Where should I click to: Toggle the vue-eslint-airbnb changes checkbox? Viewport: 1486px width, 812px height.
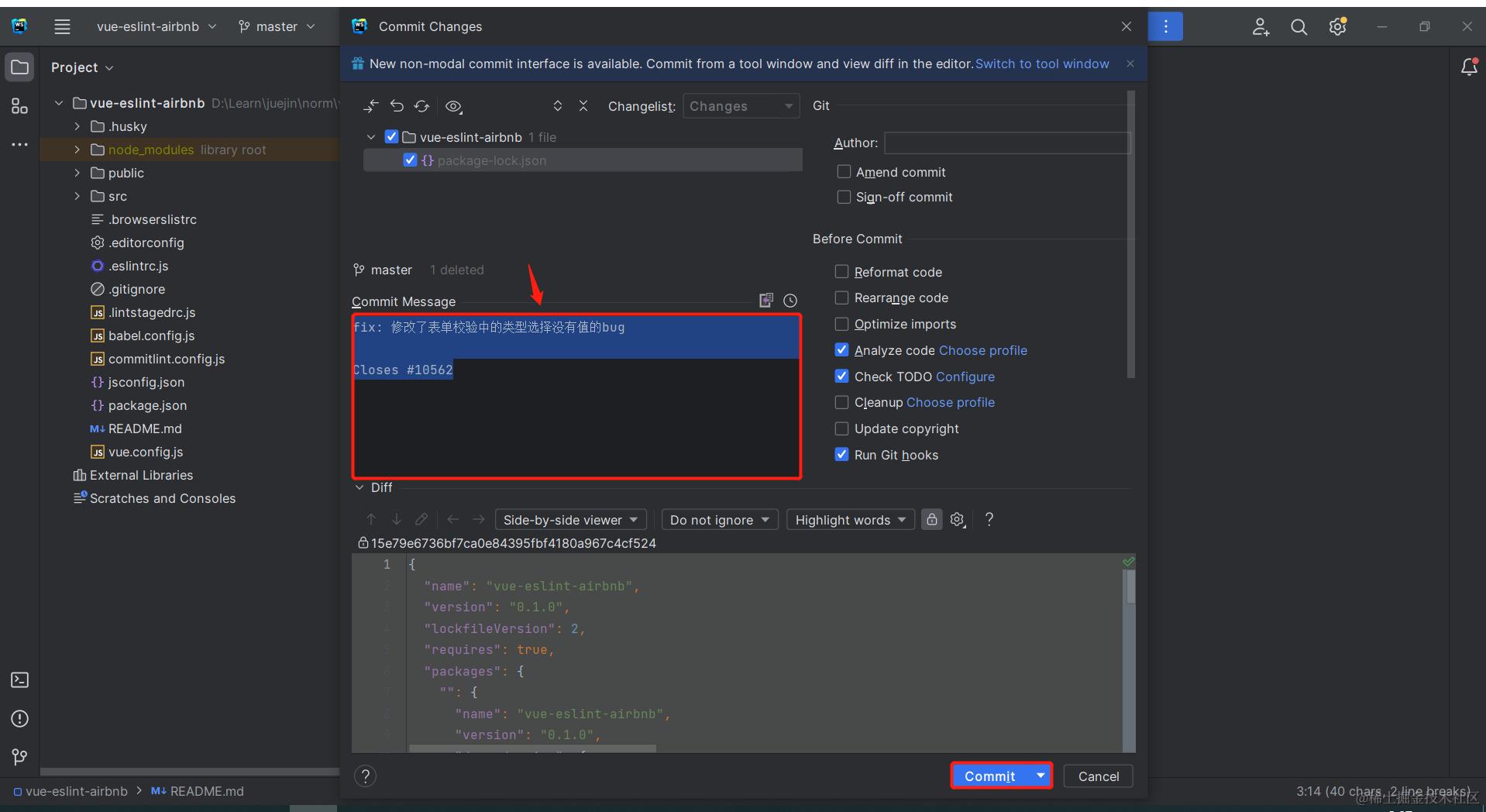[391, 137]
